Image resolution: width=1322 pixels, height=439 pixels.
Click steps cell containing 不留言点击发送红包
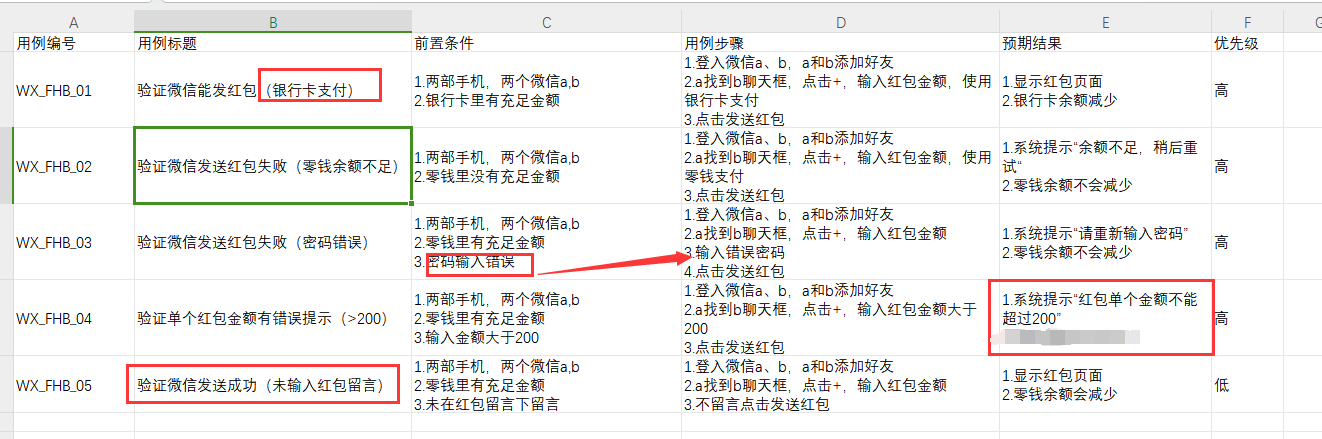point(840,385)
